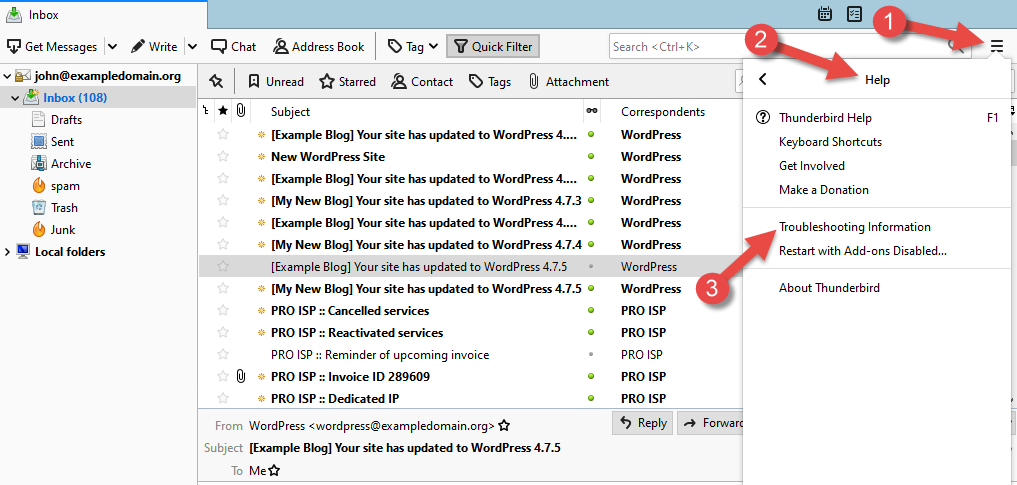This screenshot has width=1017, height=485.
Task: Click Write to compose message
Action: click(154, 47)
